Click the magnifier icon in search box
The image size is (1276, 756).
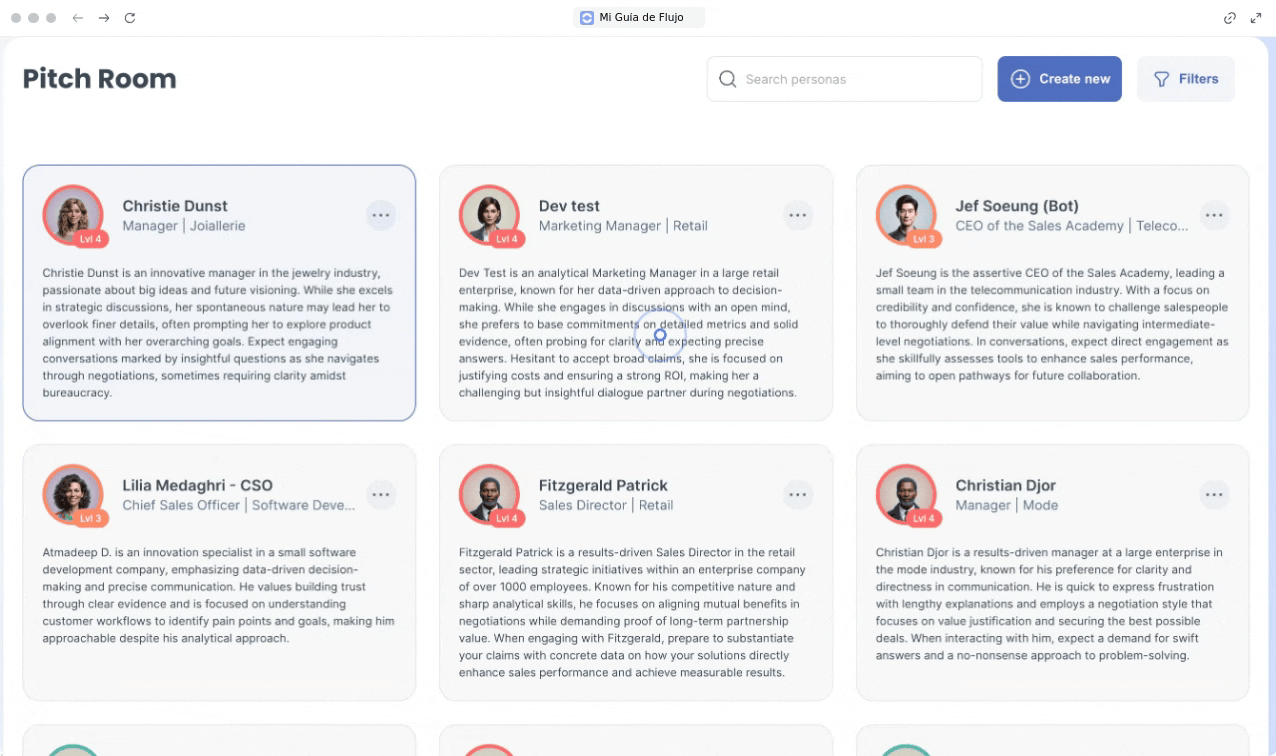tap(728, 79)
